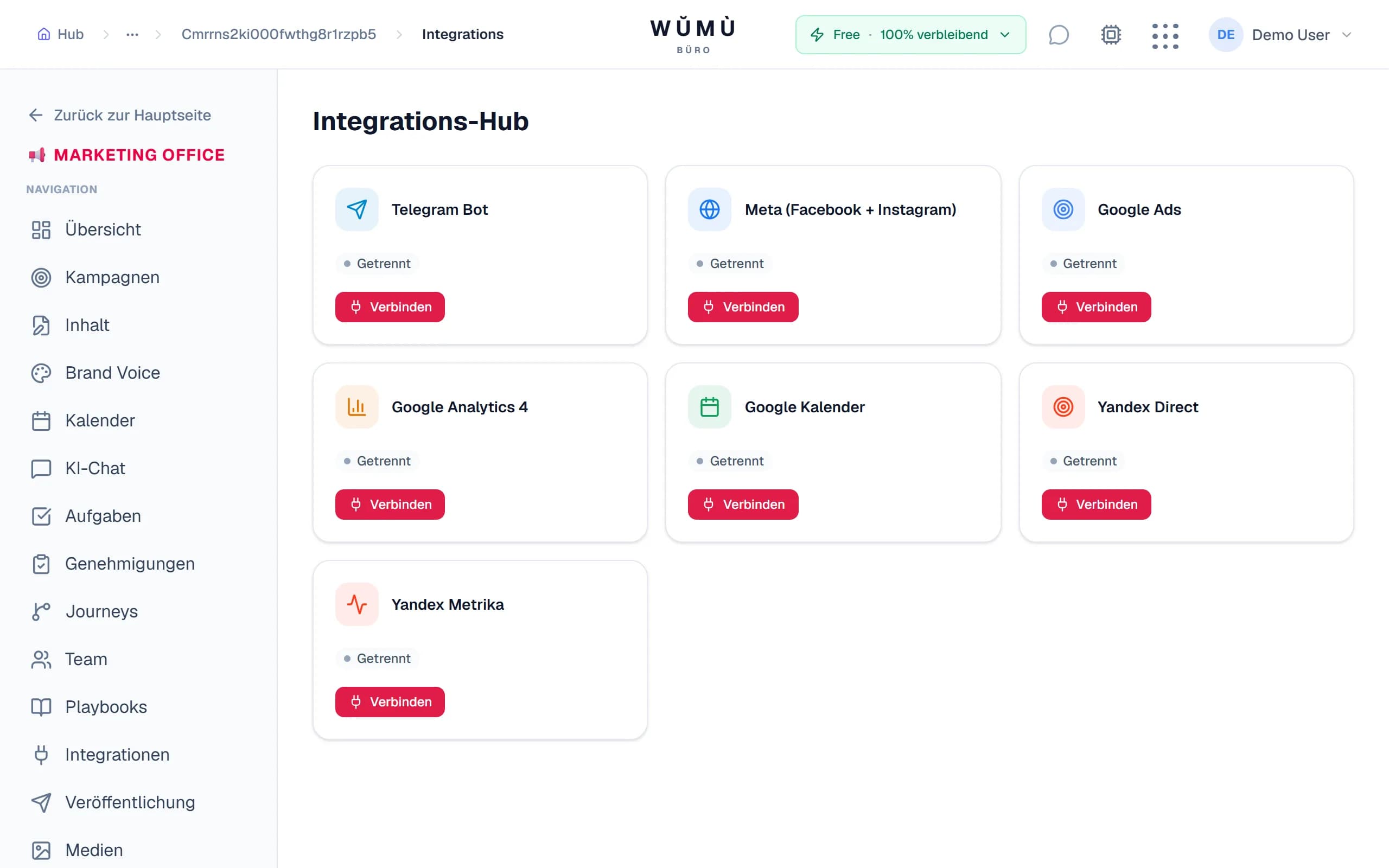Viewport: 1389px width, 868px height.
Task: Click Verbinden for Yandex Metrika
Action: tap(390, 702)
